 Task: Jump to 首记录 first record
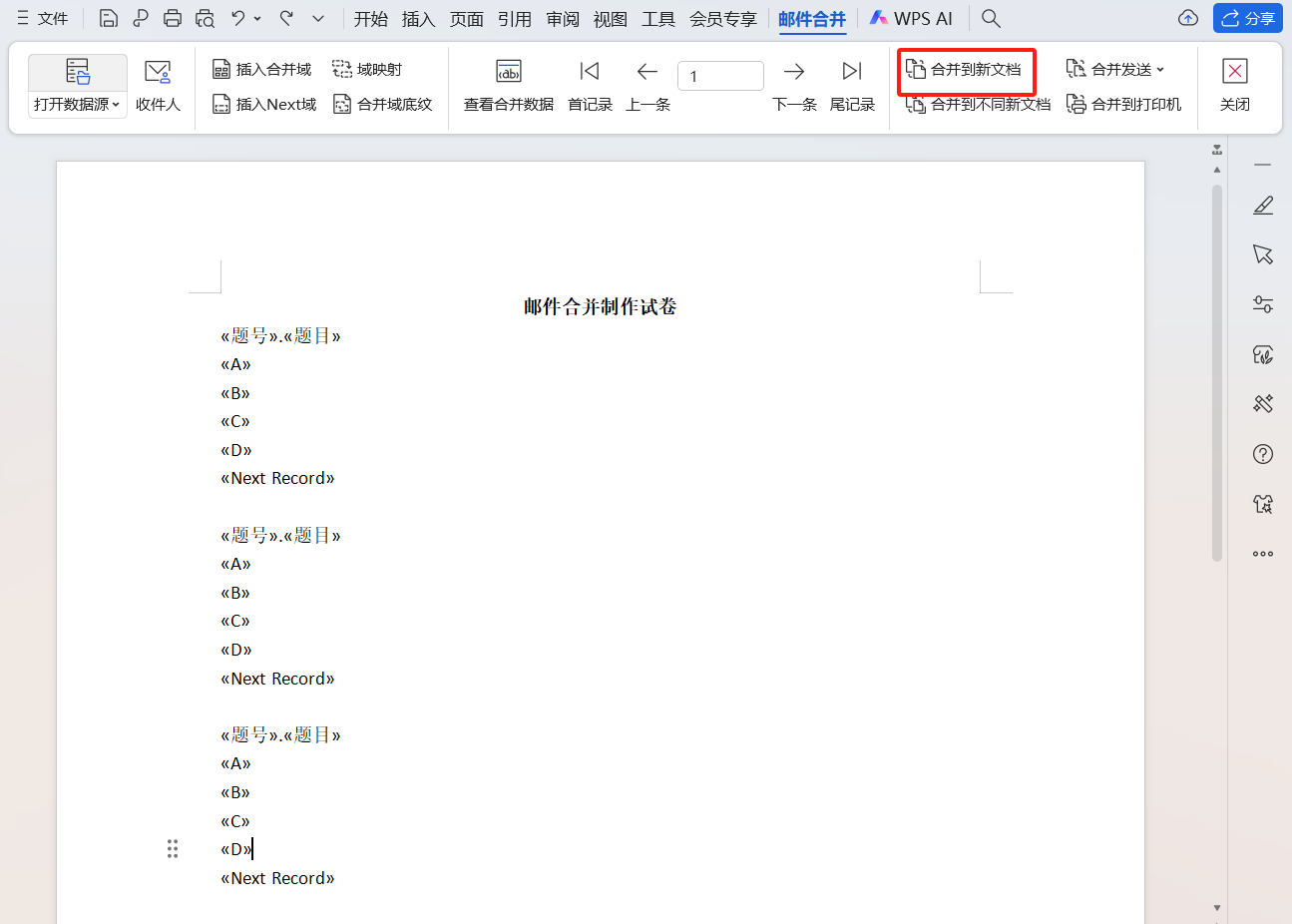coord(590,84)
